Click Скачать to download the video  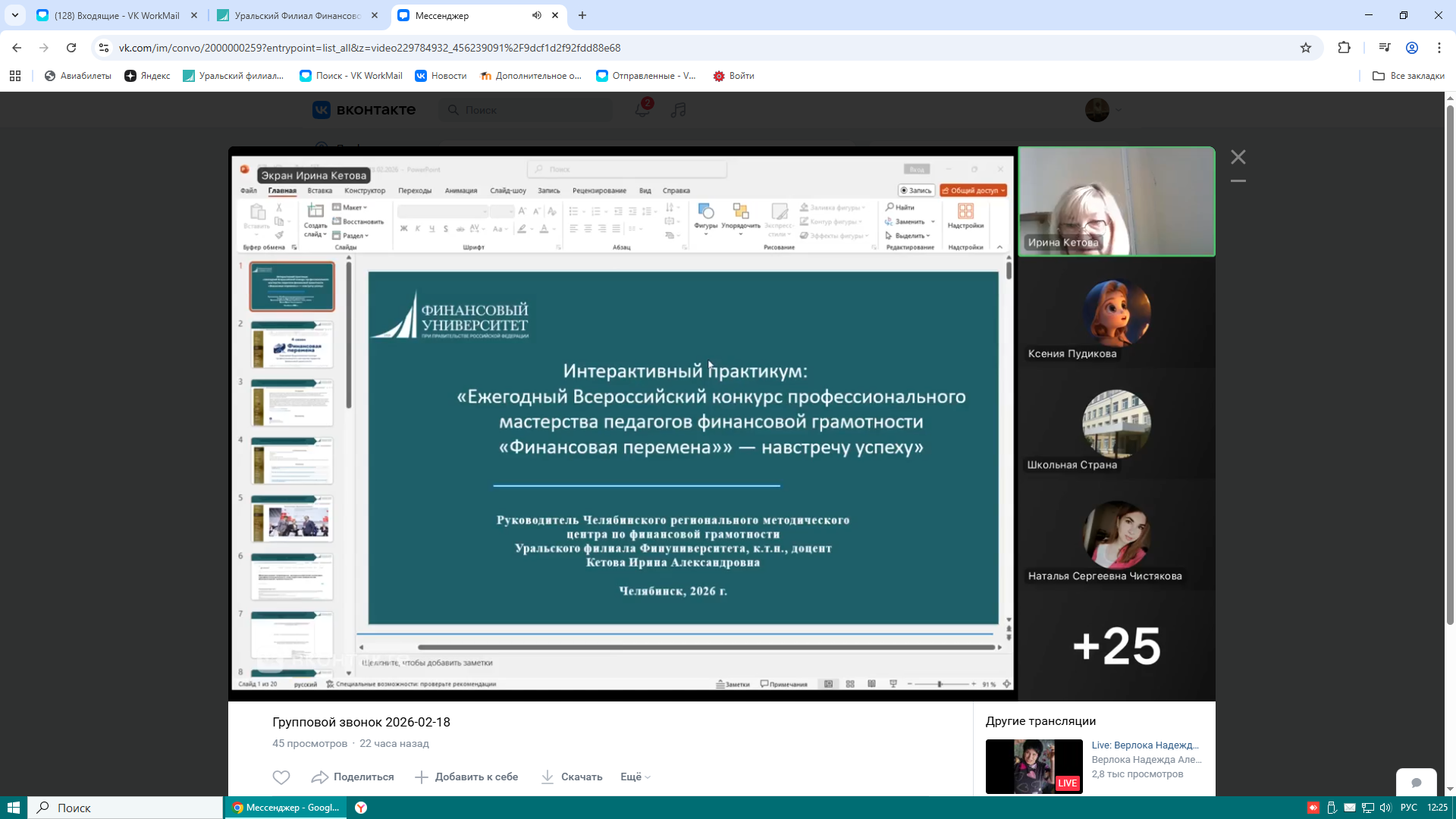573,777
